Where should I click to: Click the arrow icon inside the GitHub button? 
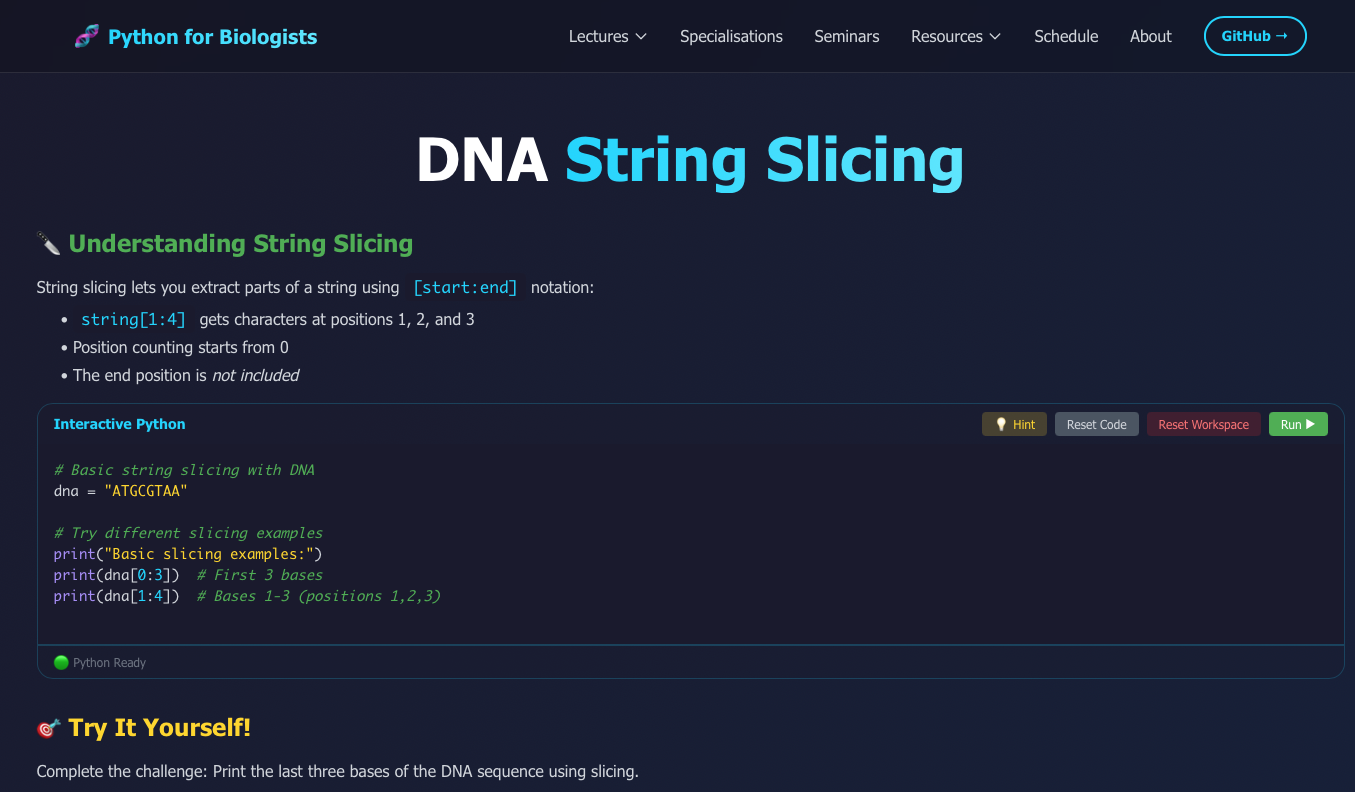(x=1283, y=35)
